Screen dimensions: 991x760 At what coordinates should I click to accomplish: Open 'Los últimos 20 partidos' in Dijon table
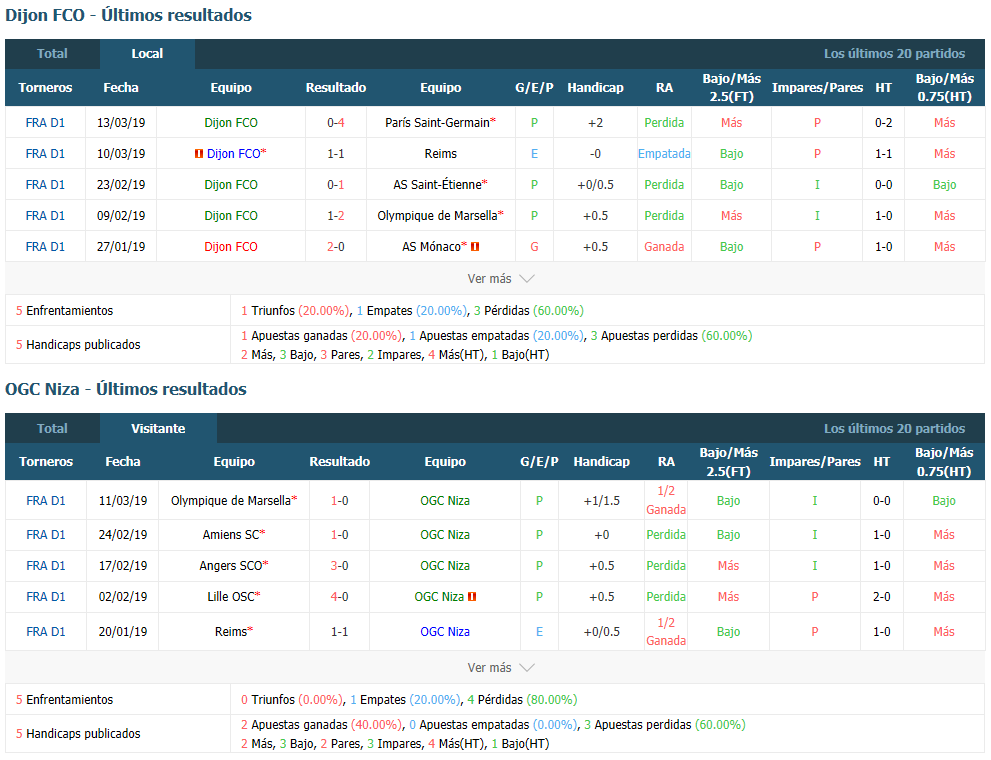tap(894, 54)
